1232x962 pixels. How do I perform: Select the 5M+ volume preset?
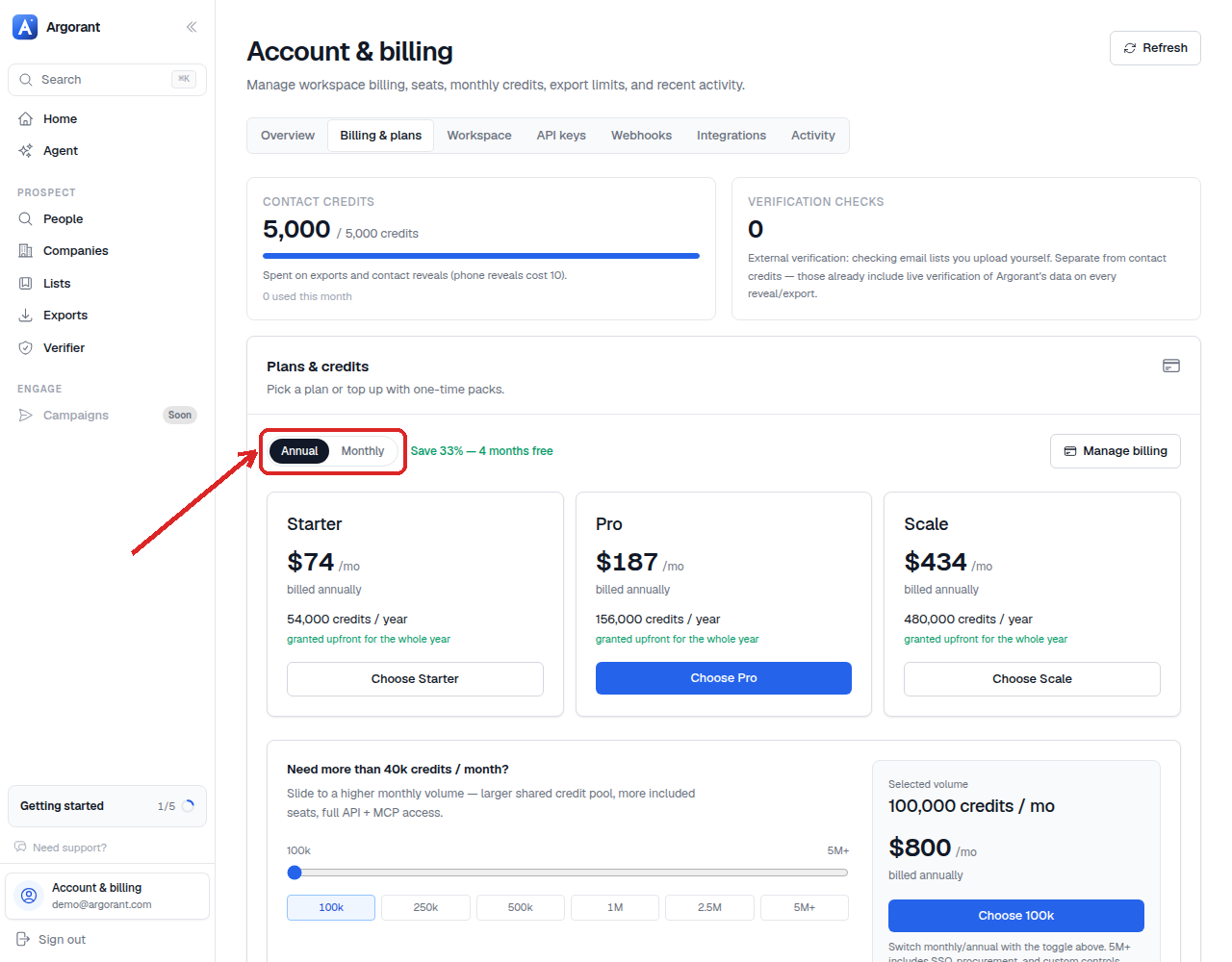point(805,907)
